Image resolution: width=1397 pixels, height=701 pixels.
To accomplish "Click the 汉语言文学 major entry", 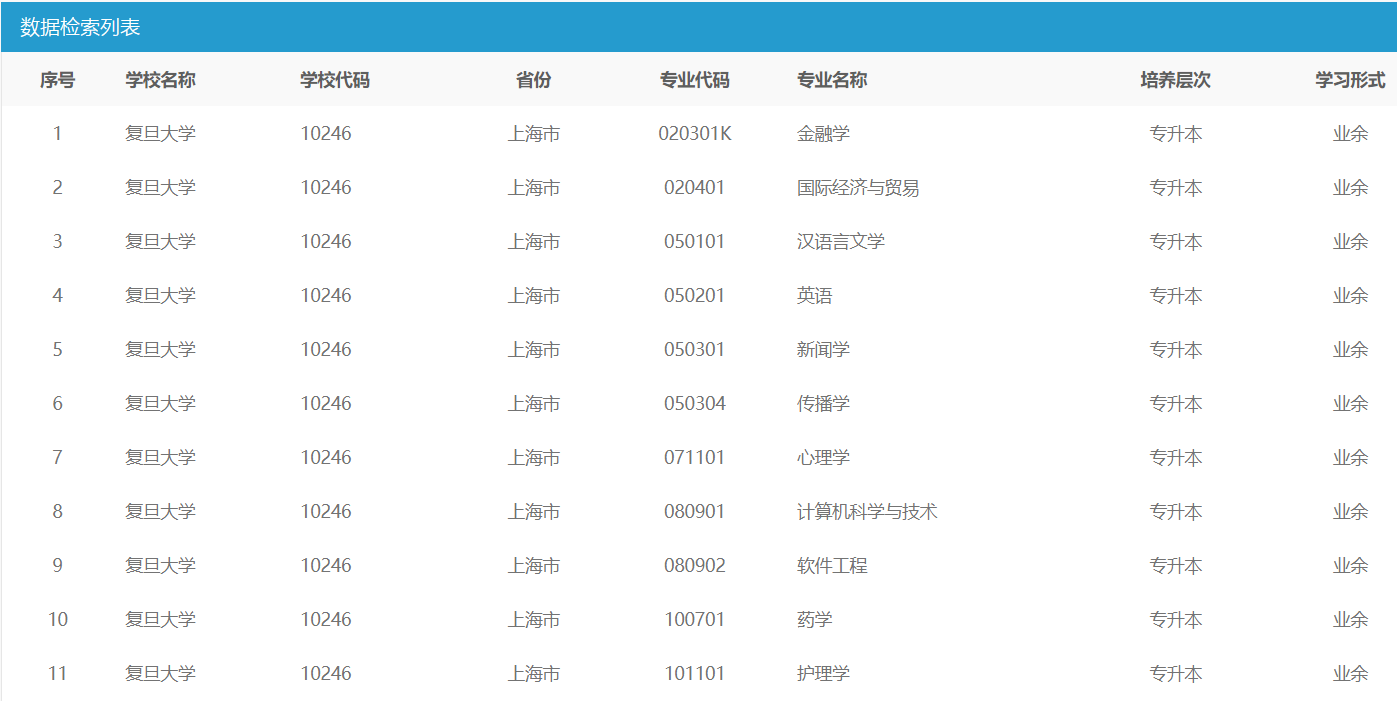I will pos(840,241).
